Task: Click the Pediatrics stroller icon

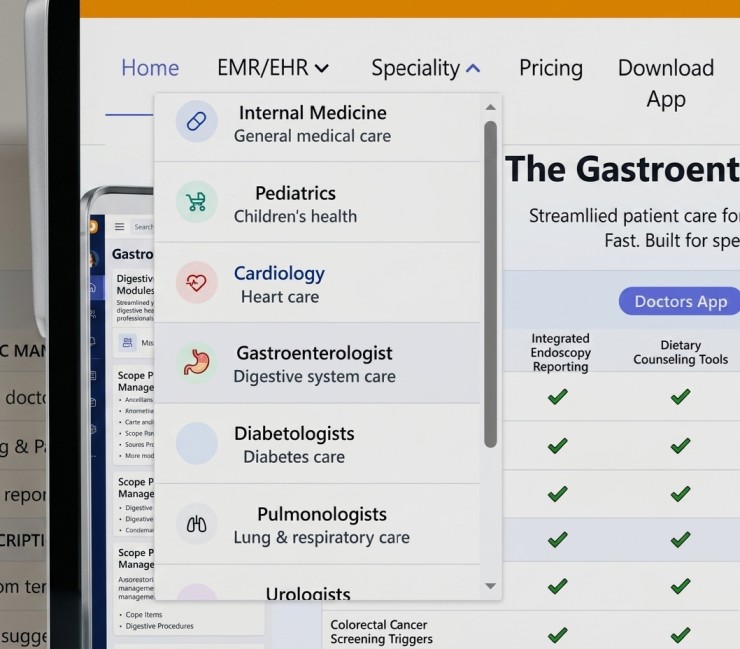Action: (196, 202)
